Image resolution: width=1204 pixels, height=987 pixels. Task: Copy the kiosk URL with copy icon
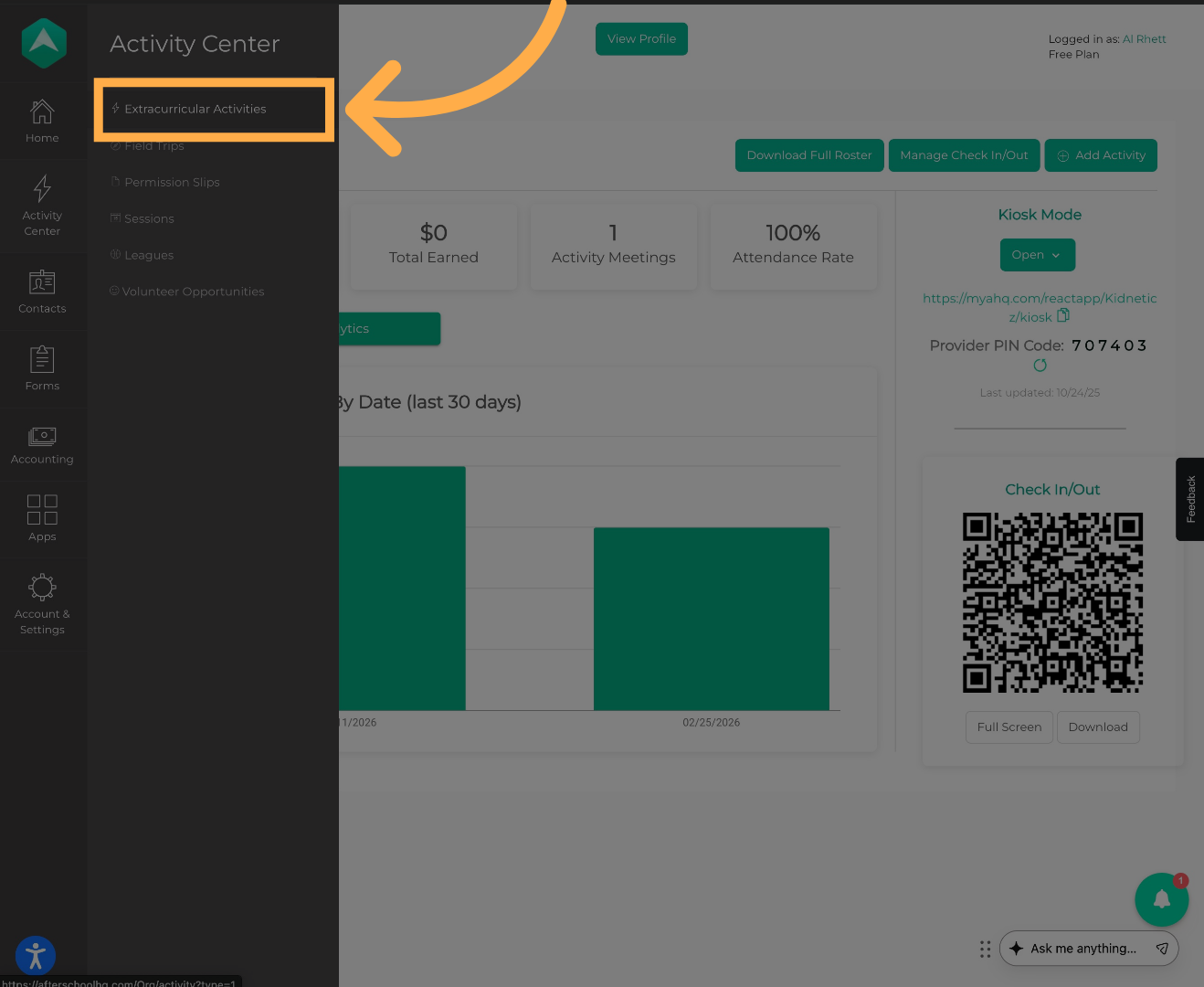1063,316
